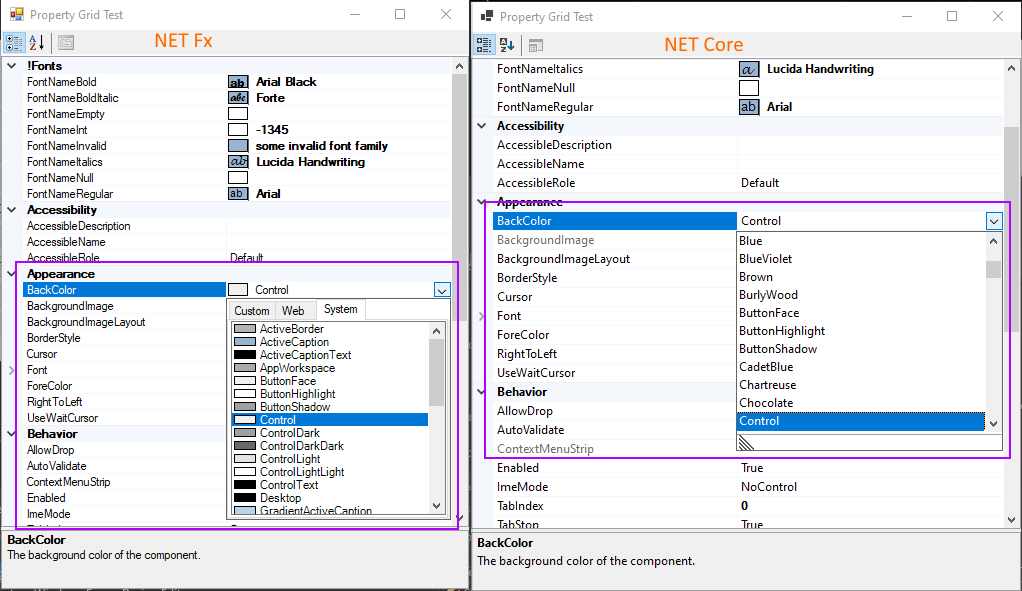This screenshot has height=591, width=1022.
Task: Choose ControlText system color
Action: point(330,485)
